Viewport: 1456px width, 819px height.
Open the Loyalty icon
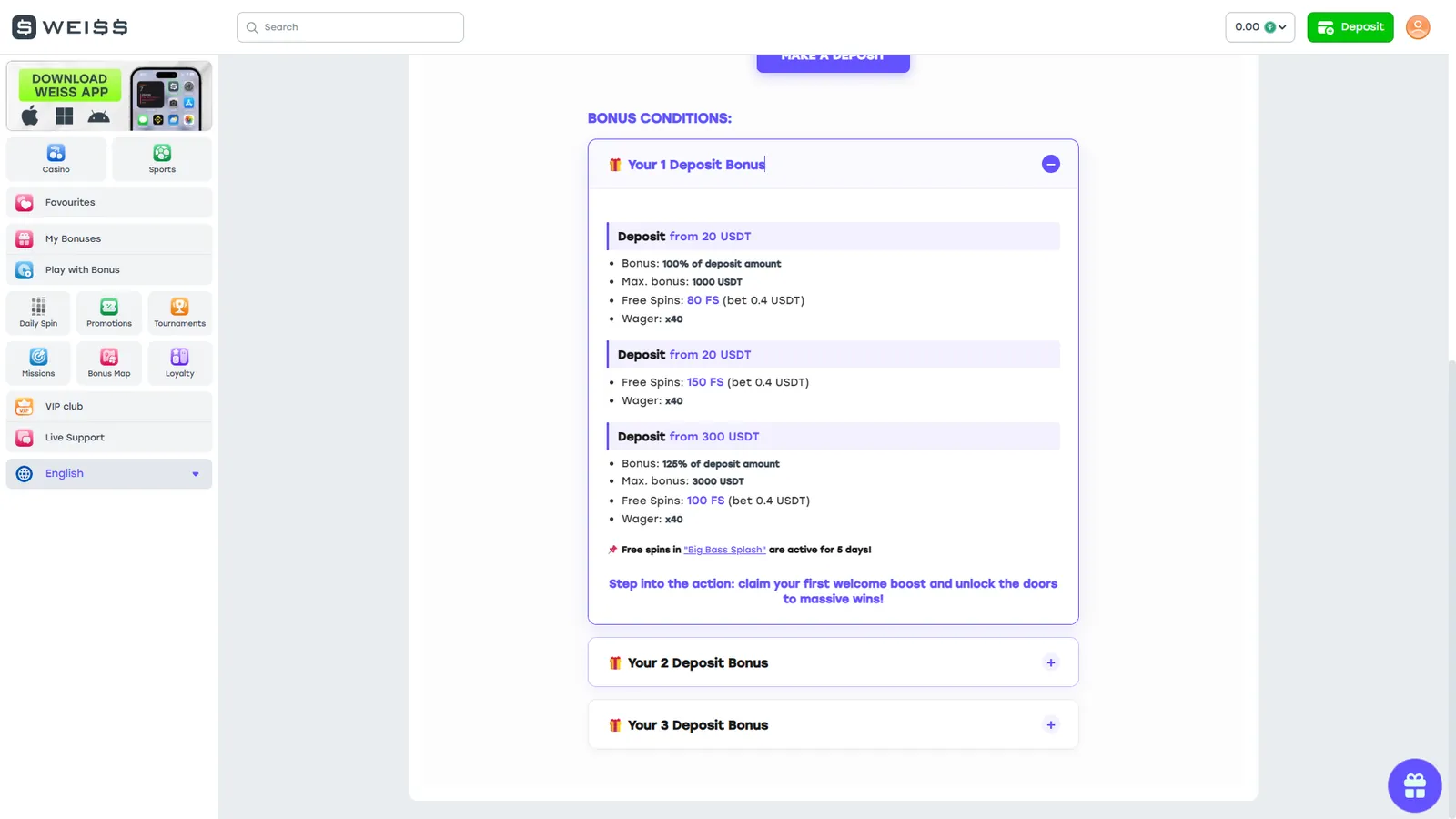coord(180,357)
